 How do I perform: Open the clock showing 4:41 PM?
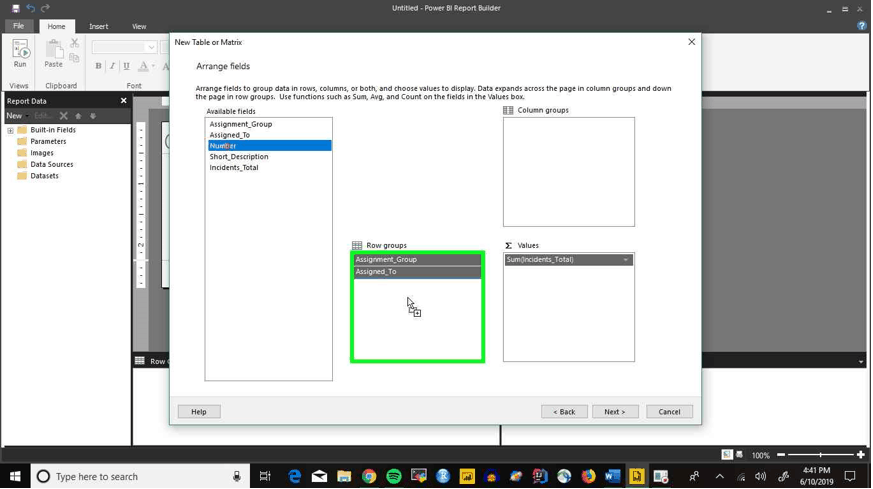click(x=816, y=477)
